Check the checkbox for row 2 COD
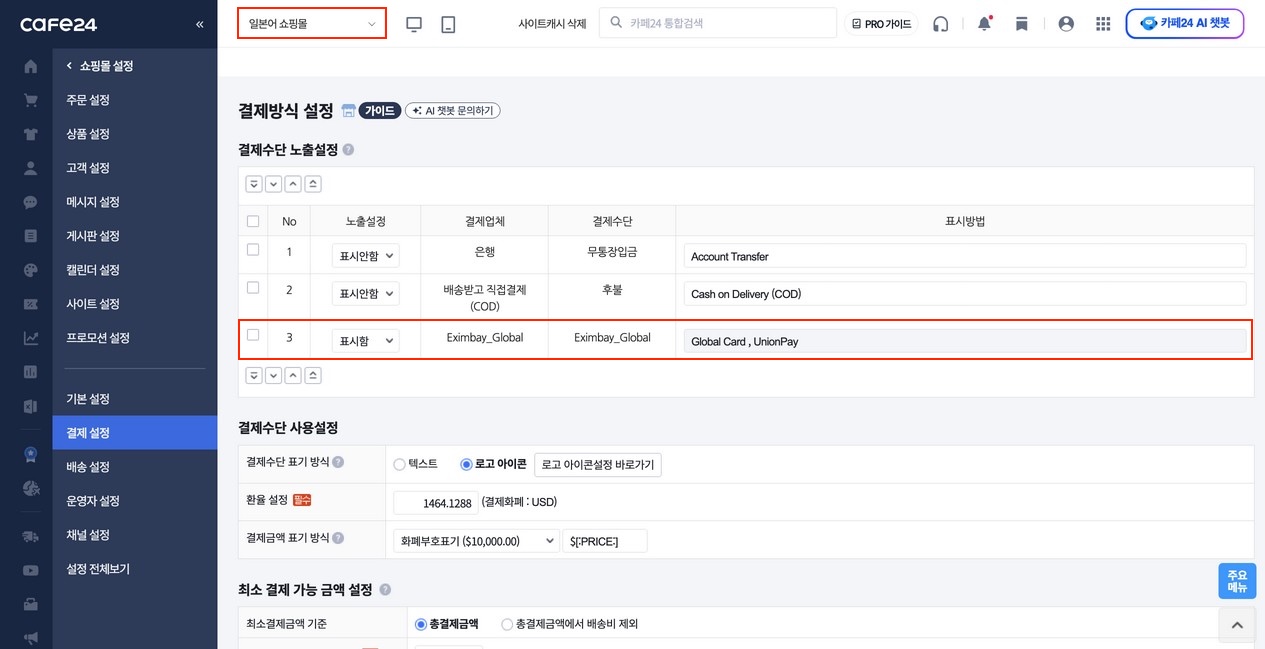This screenshot has height=649, width=1265. pos(253,287)
